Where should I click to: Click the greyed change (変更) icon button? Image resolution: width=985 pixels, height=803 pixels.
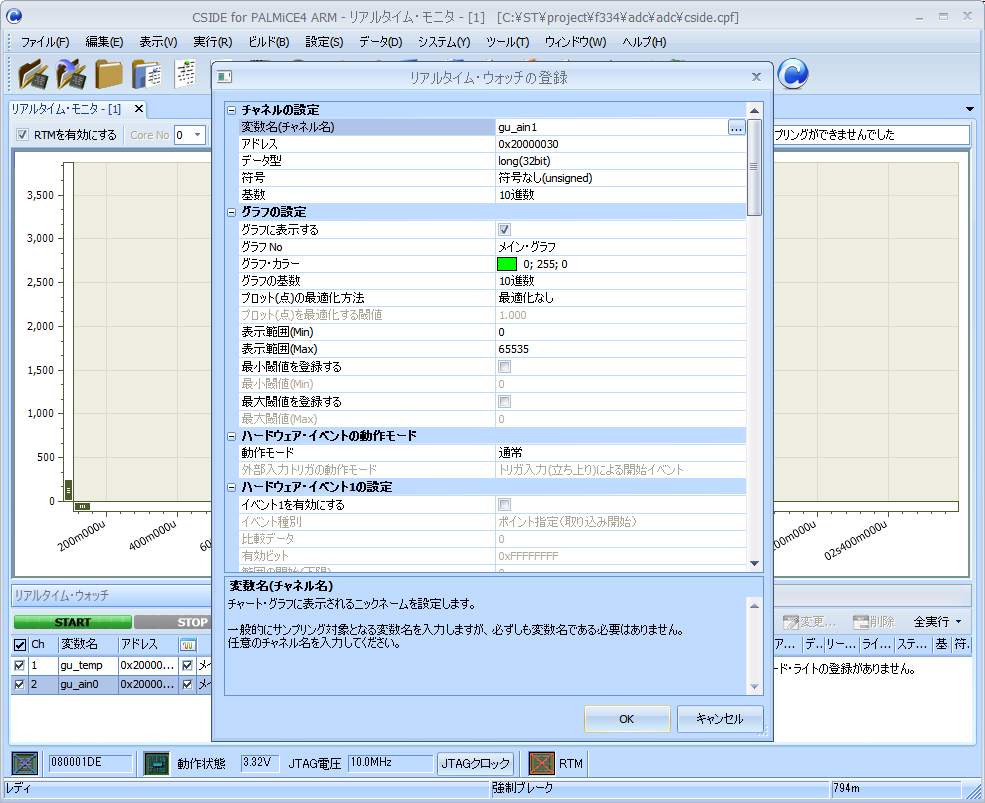(810, 622)
